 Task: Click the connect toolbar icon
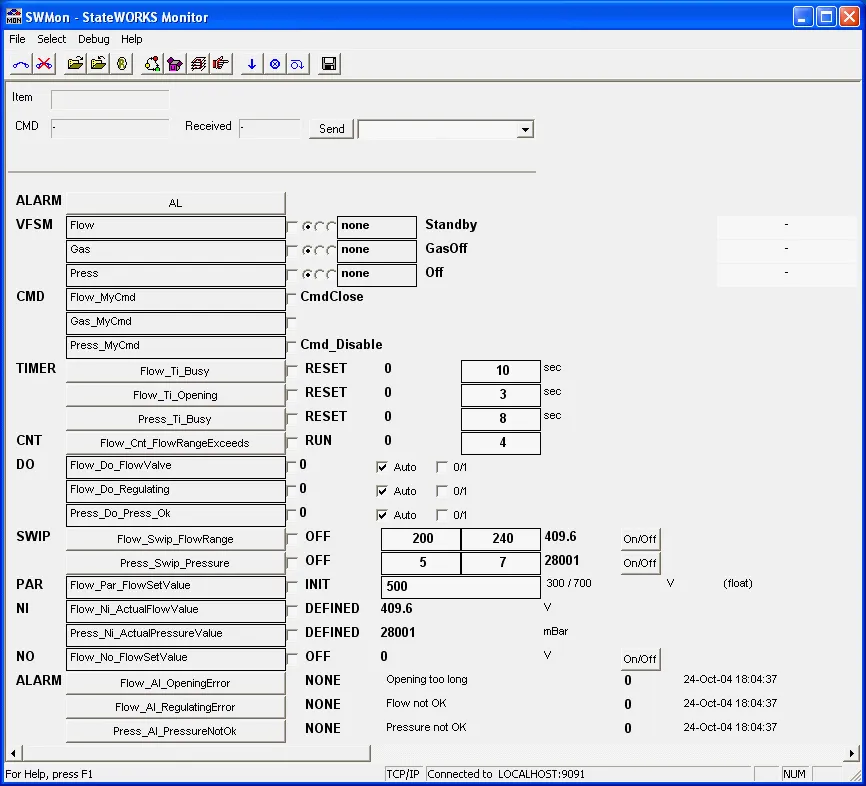tap(21, 64)
